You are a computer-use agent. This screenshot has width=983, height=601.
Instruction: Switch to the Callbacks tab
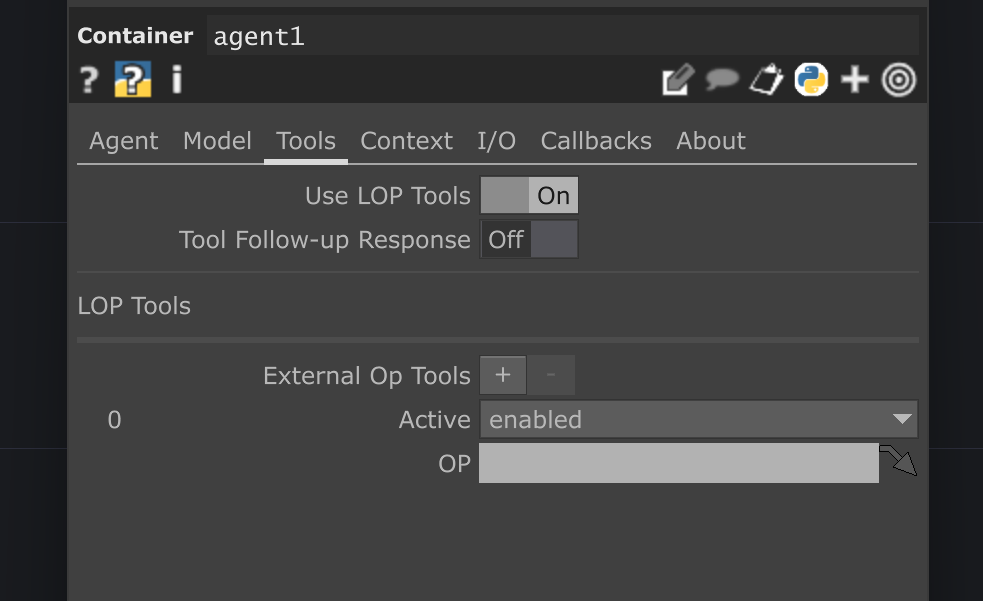coord(595,141)
